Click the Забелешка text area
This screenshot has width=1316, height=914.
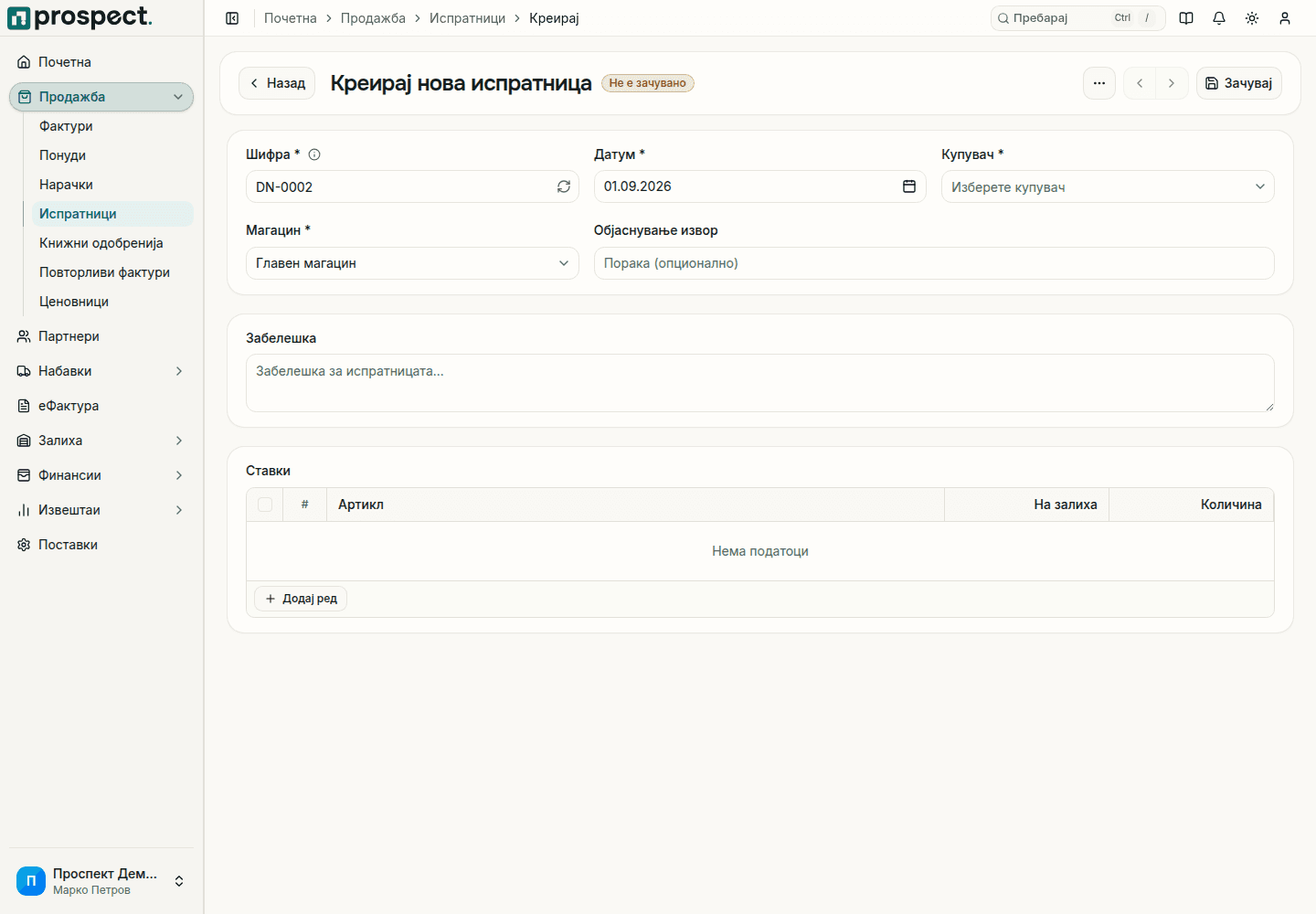coord(760,383)
